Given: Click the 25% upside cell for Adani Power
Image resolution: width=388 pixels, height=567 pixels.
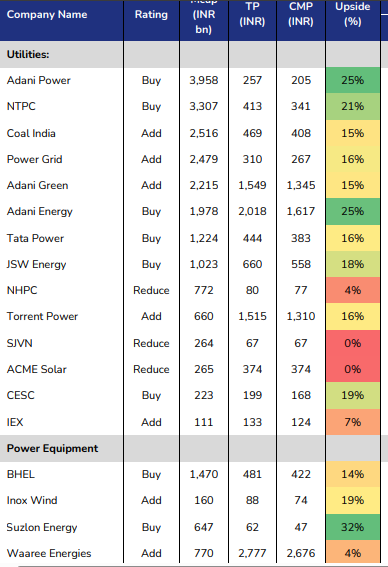Looking at the screenshot, I should pos(353,80).
